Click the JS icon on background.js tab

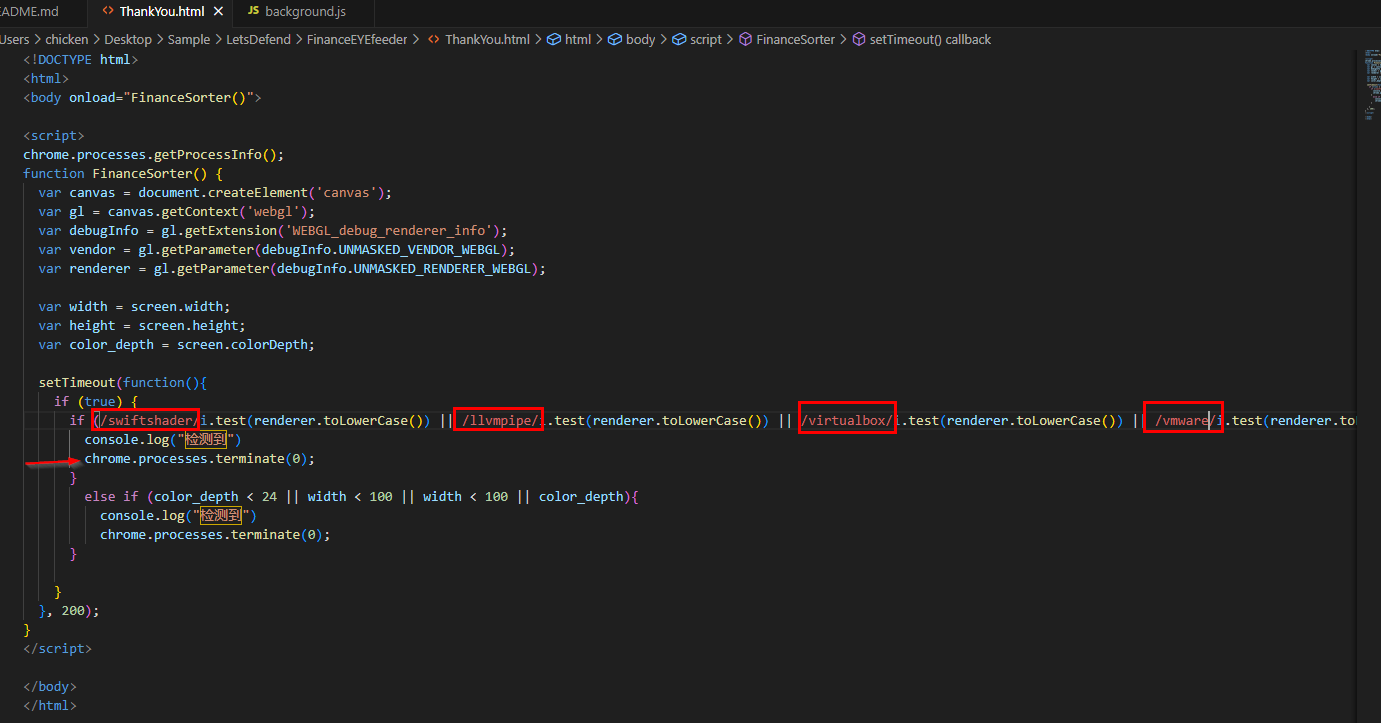point(253,11)
